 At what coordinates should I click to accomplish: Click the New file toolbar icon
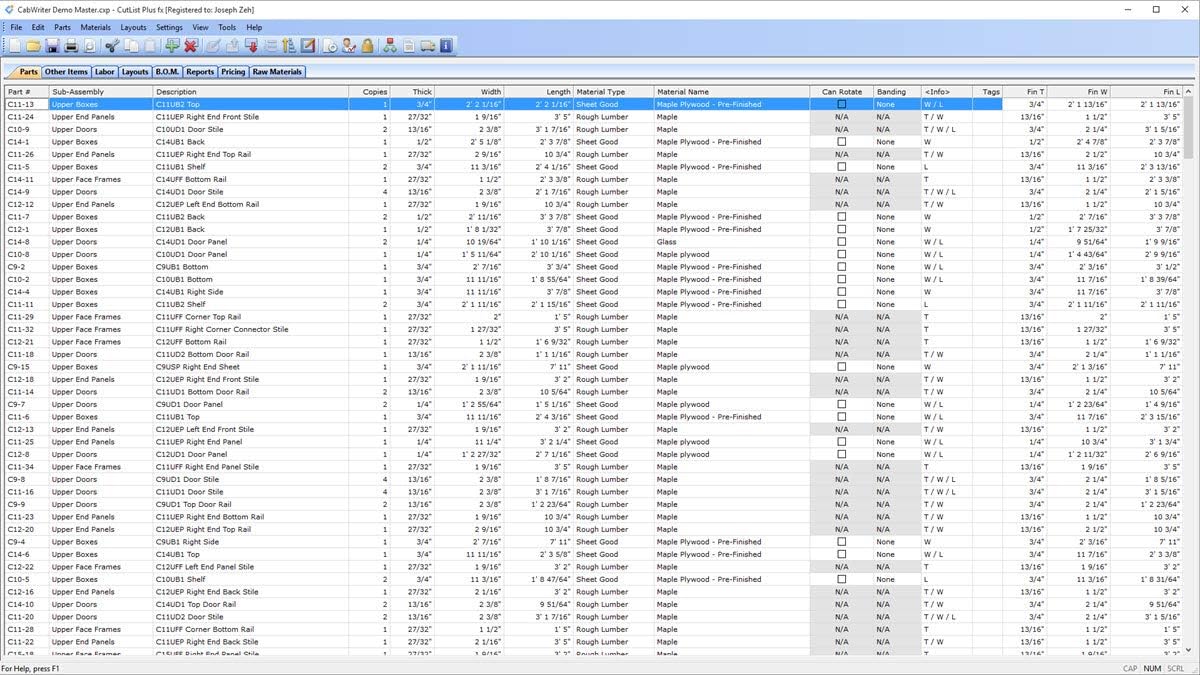click(x=16, y=46)
